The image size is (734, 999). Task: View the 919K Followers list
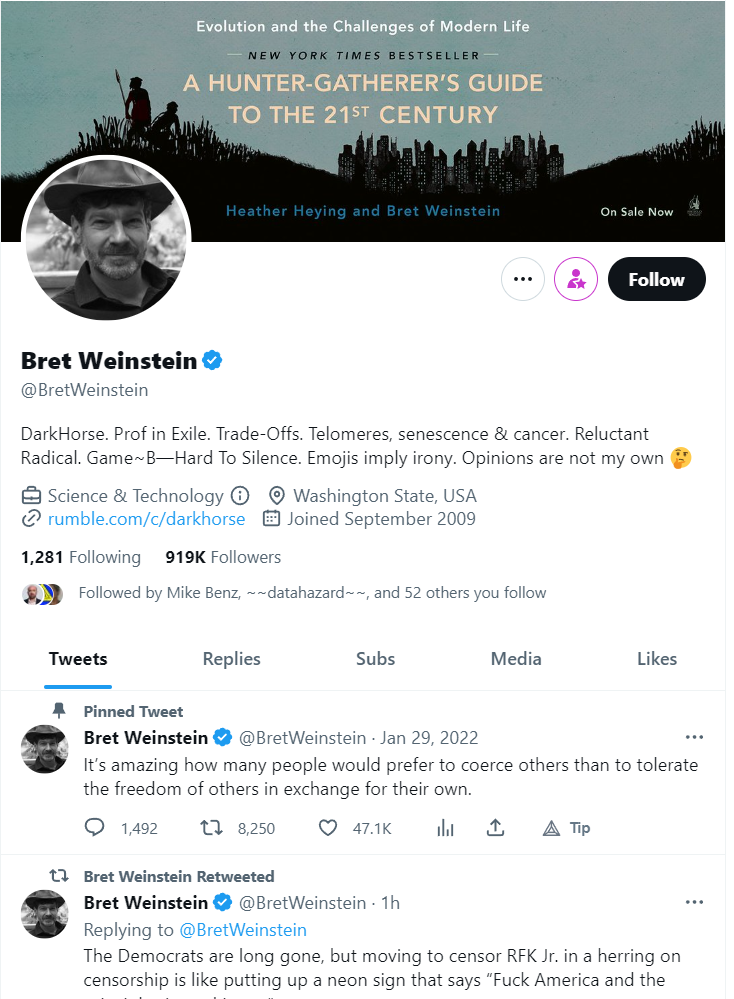(223, 557)
